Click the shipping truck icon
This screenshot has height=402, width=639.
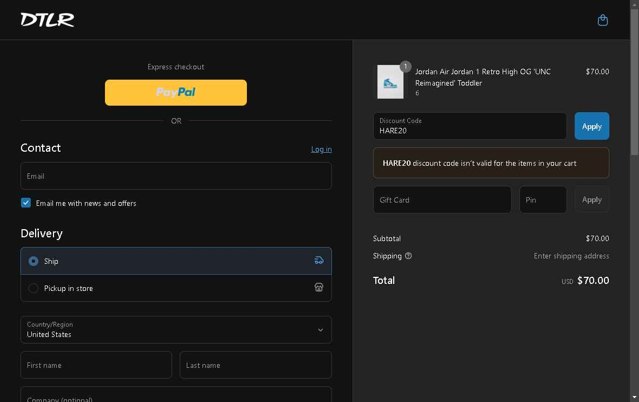tap(319, 261)
